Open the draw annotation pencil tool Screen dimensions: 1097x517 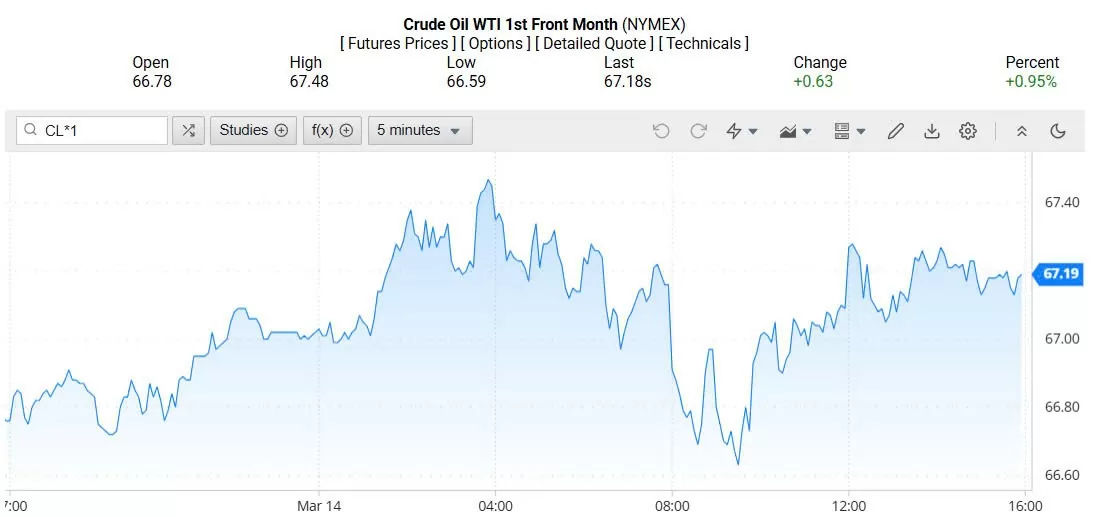[896, 131]
